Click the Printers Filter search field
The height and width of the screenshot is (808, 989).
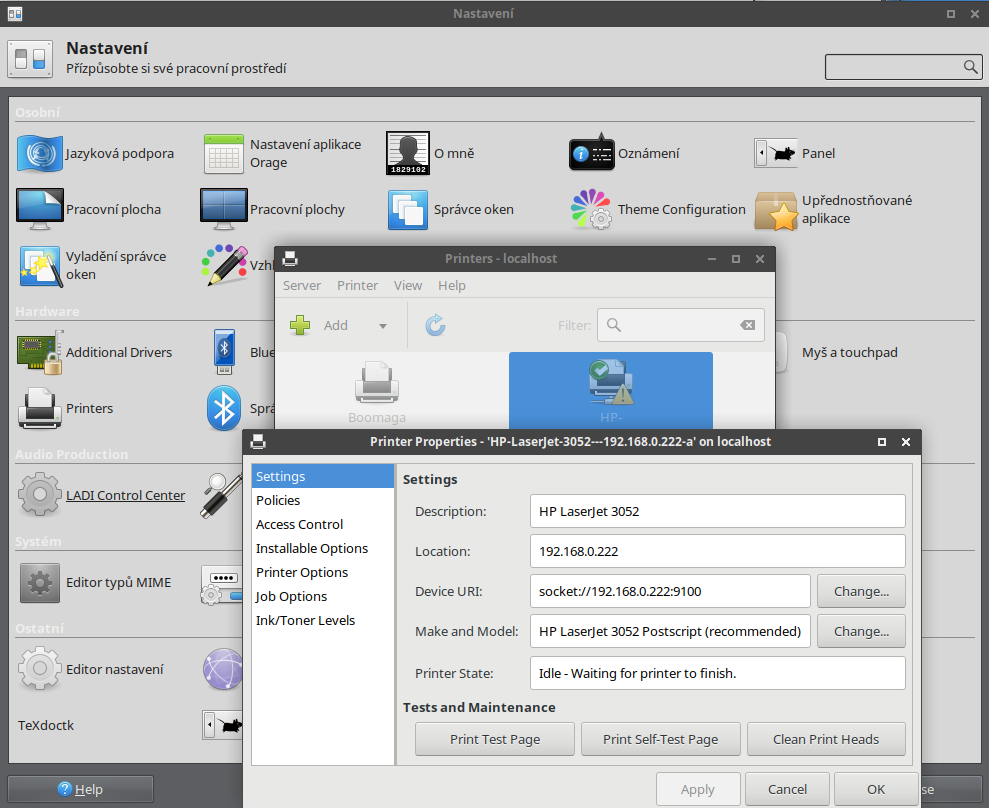coord(681,325)
